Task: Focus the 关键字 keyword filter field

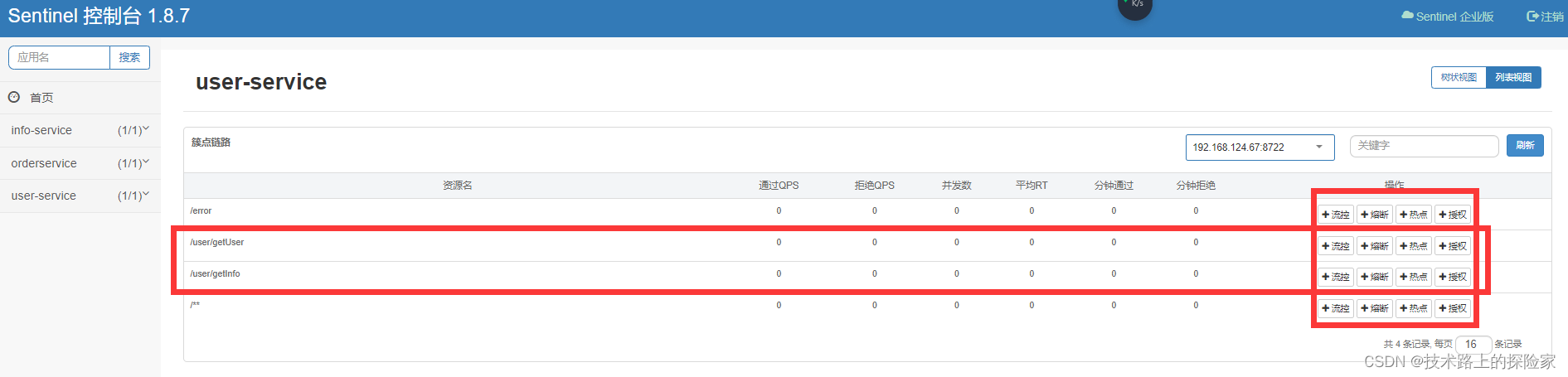Action: [1424, 146]
